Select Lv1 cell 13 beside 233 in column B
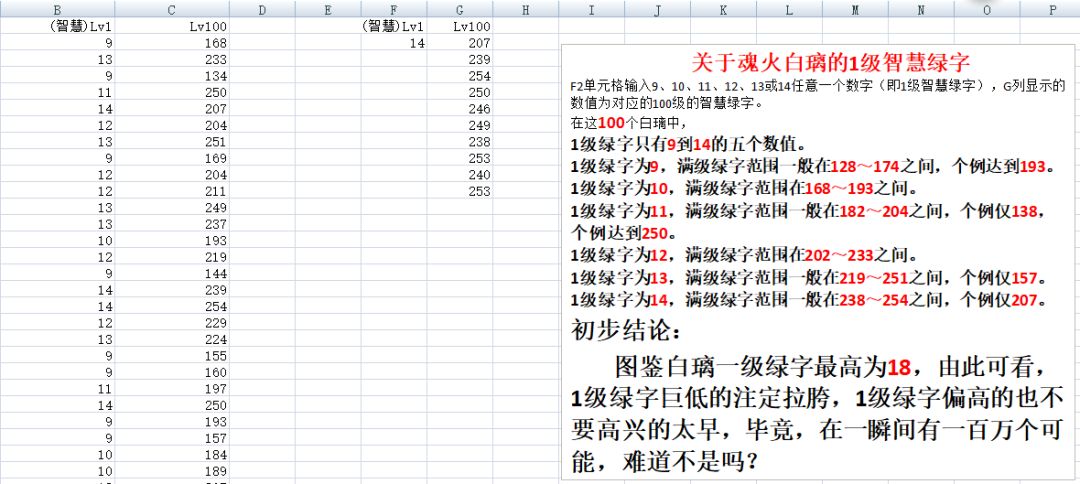This screenshot has height=484, width=1080. 57,59
